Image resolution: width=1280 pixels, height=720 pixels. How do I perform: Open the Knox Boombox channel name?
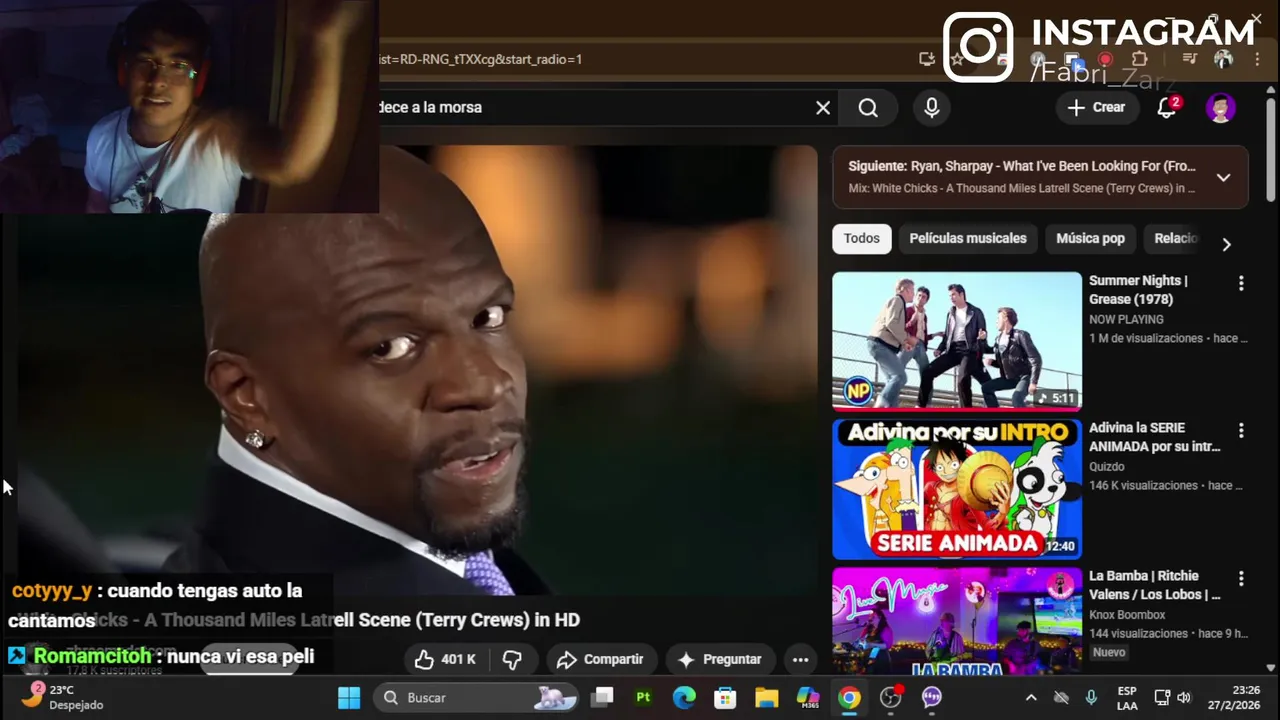(x=1127, y=615)
